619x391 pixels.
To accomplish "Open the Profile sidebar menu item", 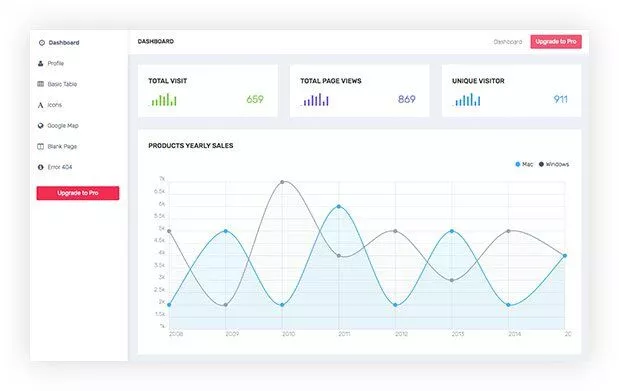I will coord(56,63).
